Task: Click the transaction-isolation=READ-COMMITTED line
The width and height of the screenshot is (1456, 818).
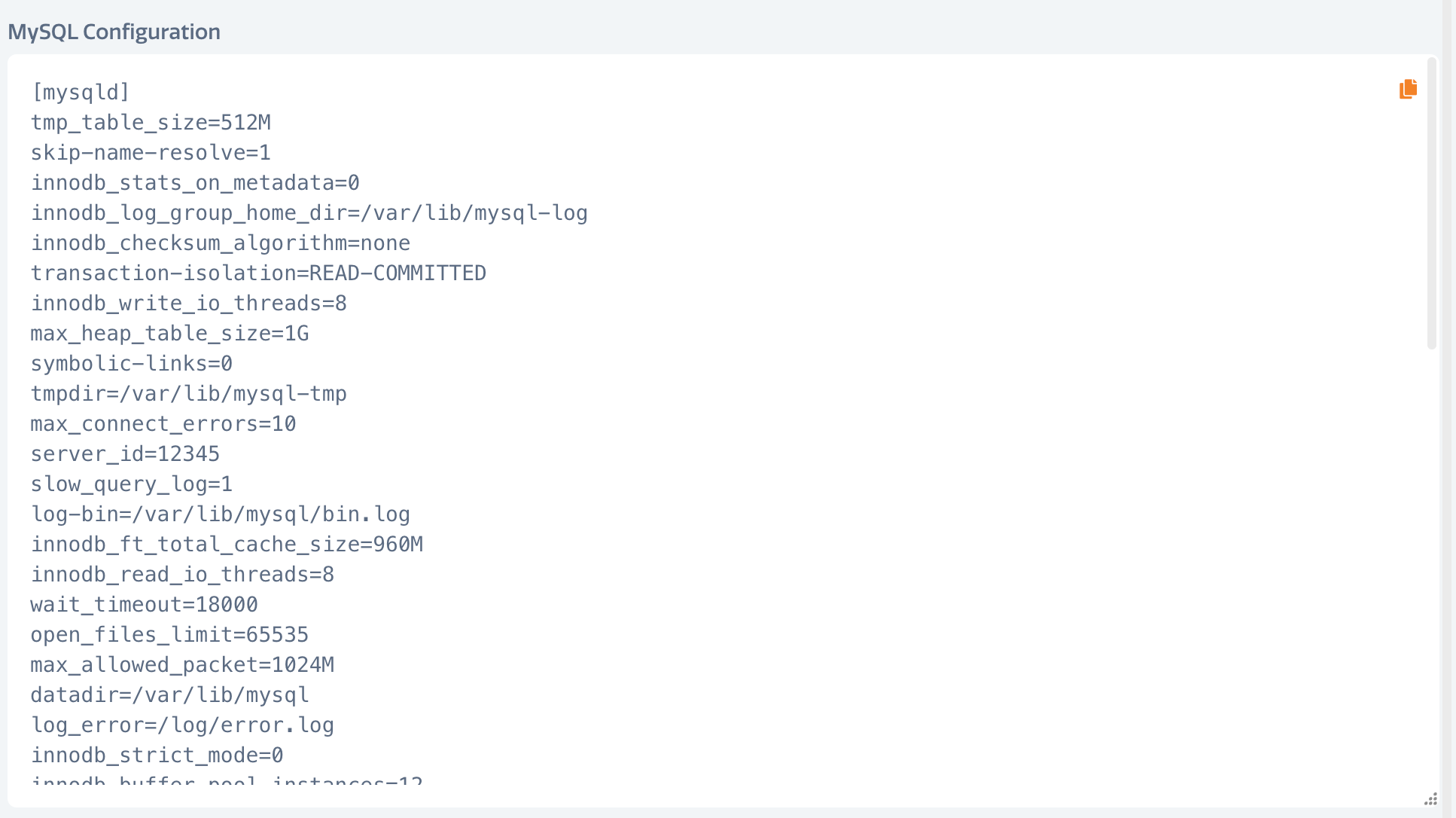Action: click(x=258, y=273)
